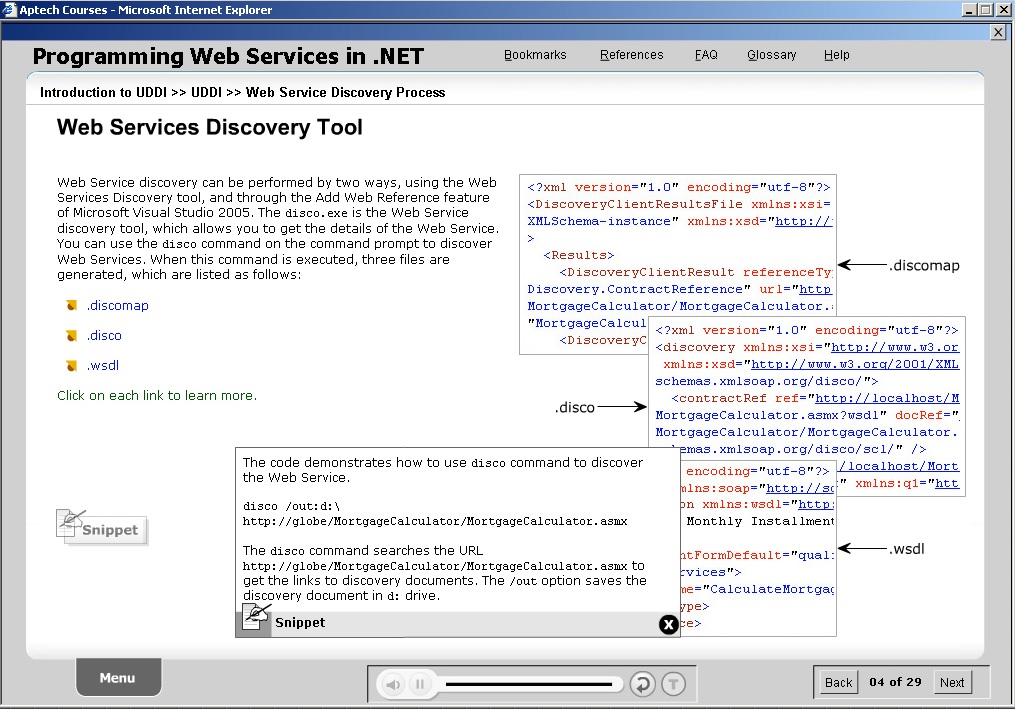Open the Bookmarks menu

[x=535, y=55]
